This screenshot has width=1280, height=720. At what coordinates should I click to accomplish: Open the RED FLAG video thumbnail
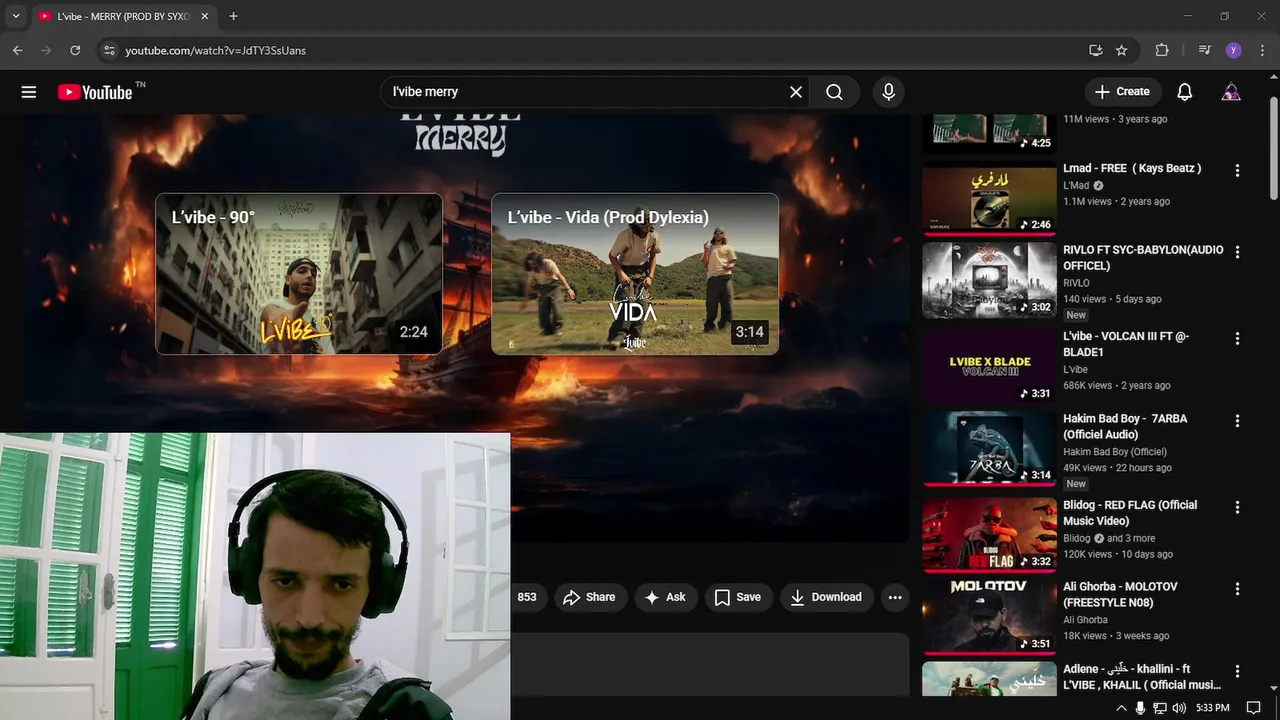pyautogui.click(x=989, y=534)
